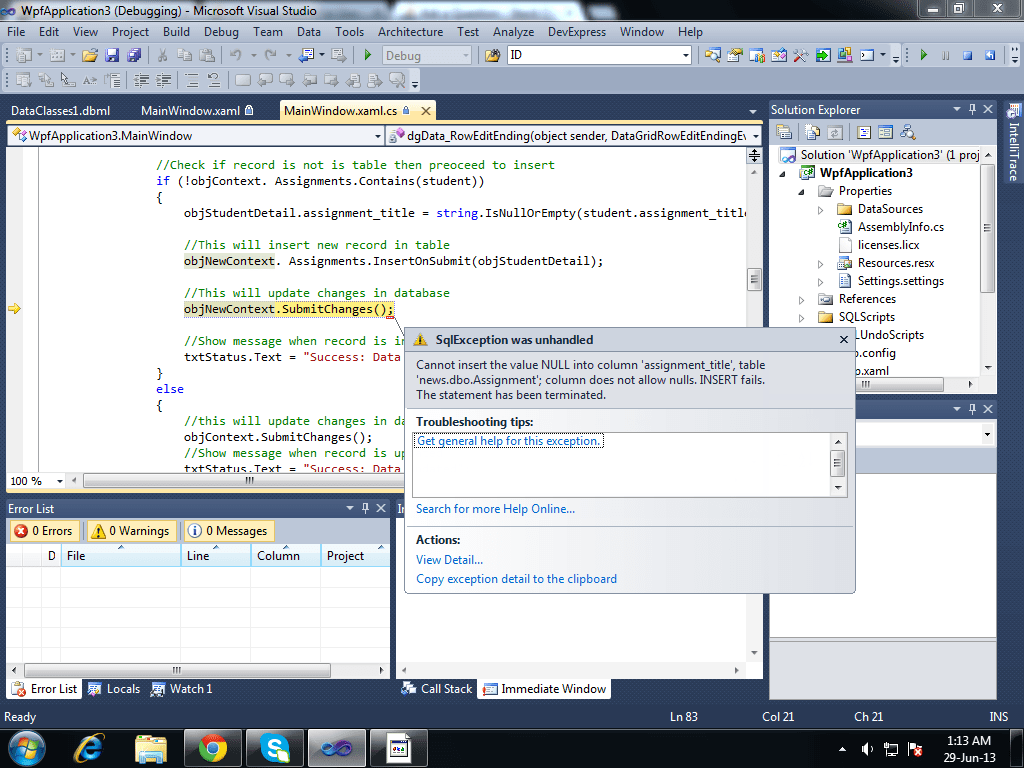Toggle the 0 Errors filter button
The image size is (1024, 768).
(x=44, y=531)
